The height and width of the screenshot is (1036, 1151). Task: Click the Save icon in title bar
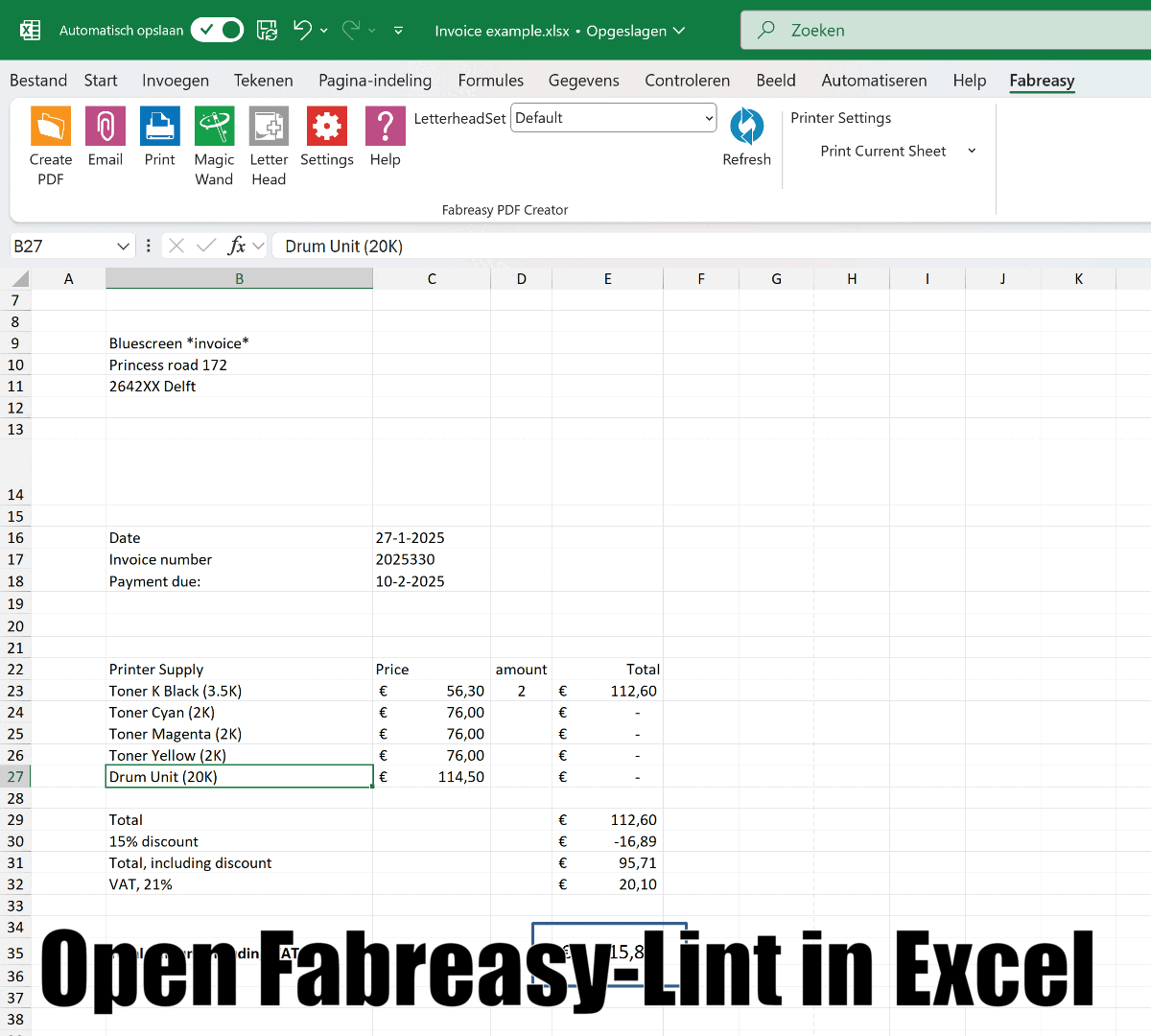click(x=268, y=31)
